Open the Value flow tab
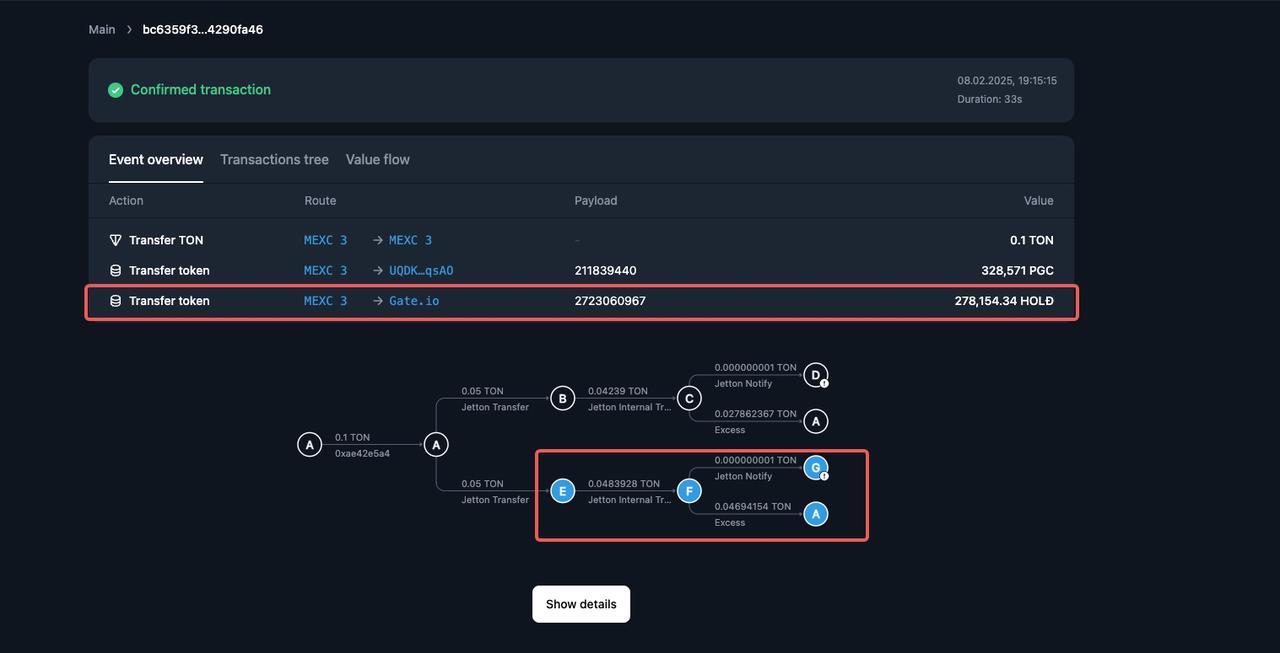This screenshot has width=1280, height=653. pos(377,160)
